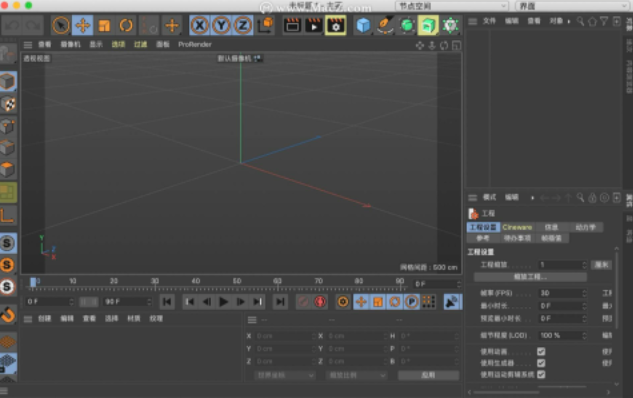Click the viewport pan move icon
The image size is (633, 398).
[420, 46]
